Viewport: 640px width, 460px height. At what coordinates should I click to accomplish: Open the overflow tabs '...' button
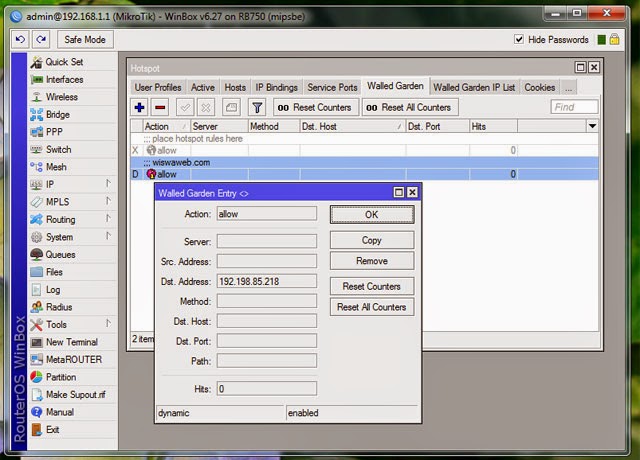point(569,88)
